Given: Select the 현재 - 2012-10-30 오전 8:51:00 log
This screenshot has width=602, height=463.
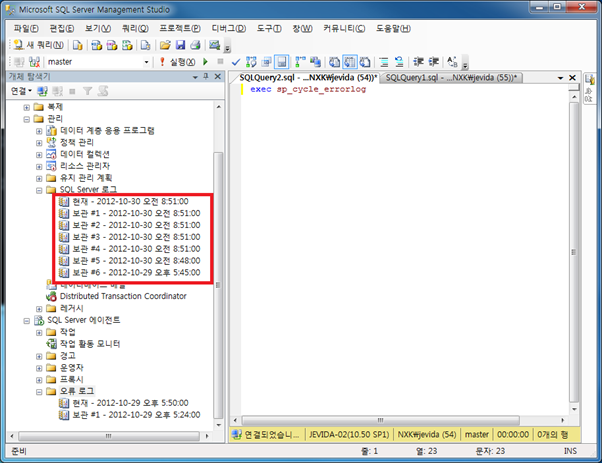Looking at the screenshot, I should [x=131, y=202].
